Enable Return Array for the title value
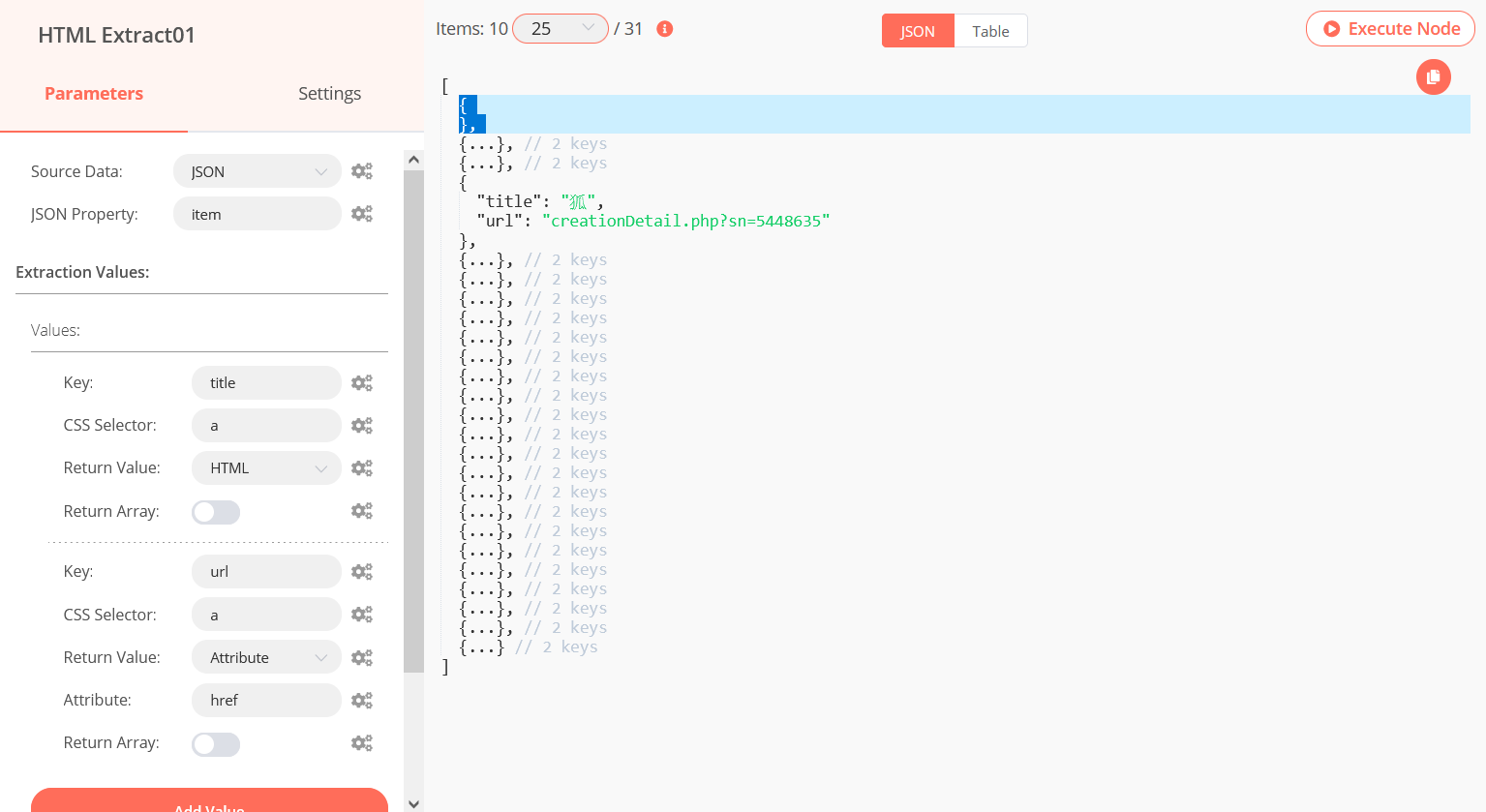 coord(215,510)
